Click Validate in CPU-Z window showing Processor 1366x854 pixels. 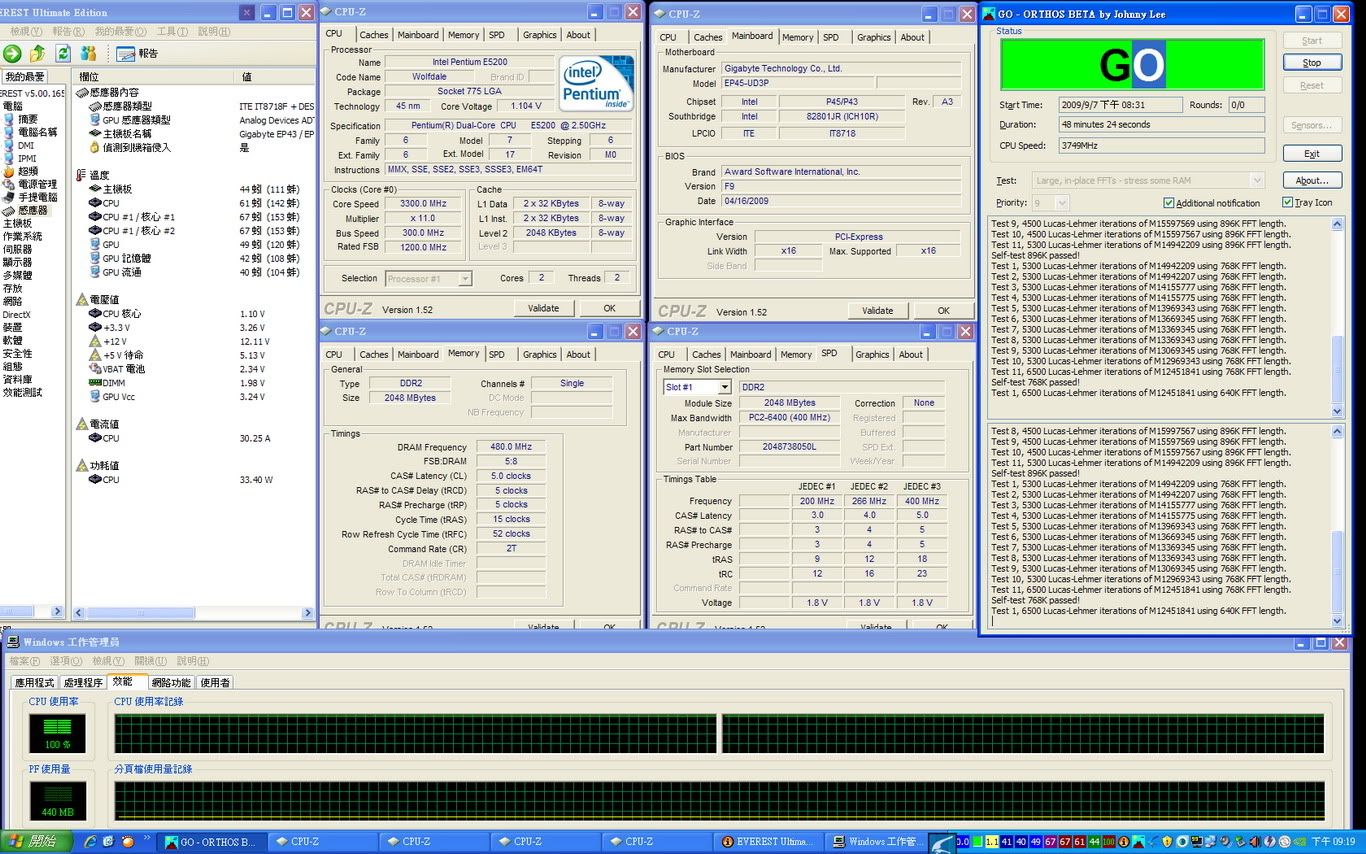543,308
